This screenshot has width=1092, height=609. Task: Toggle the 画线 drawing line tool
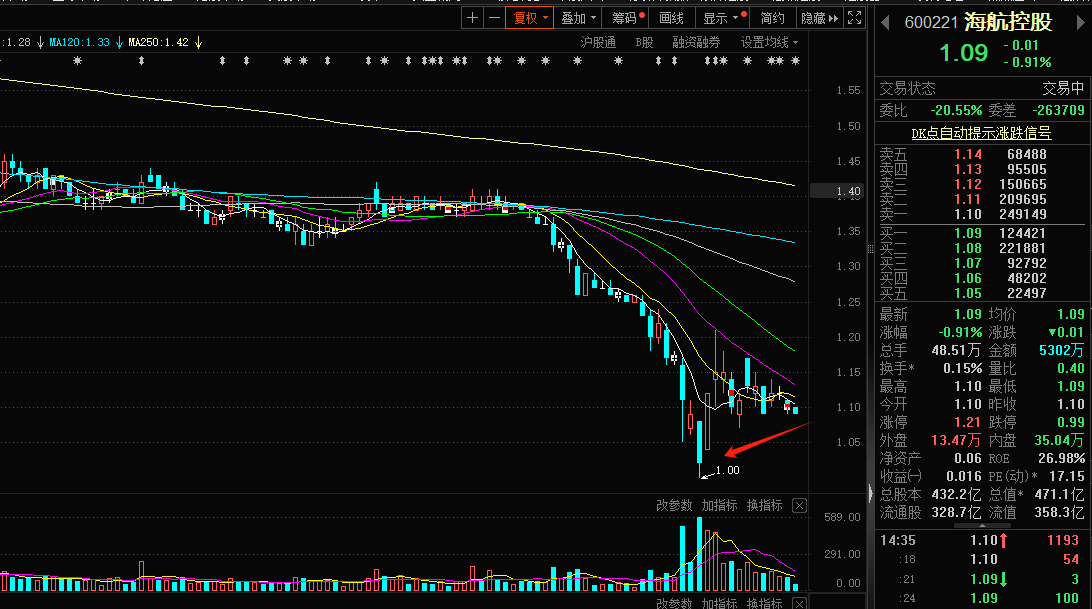(x=671, y=18)
